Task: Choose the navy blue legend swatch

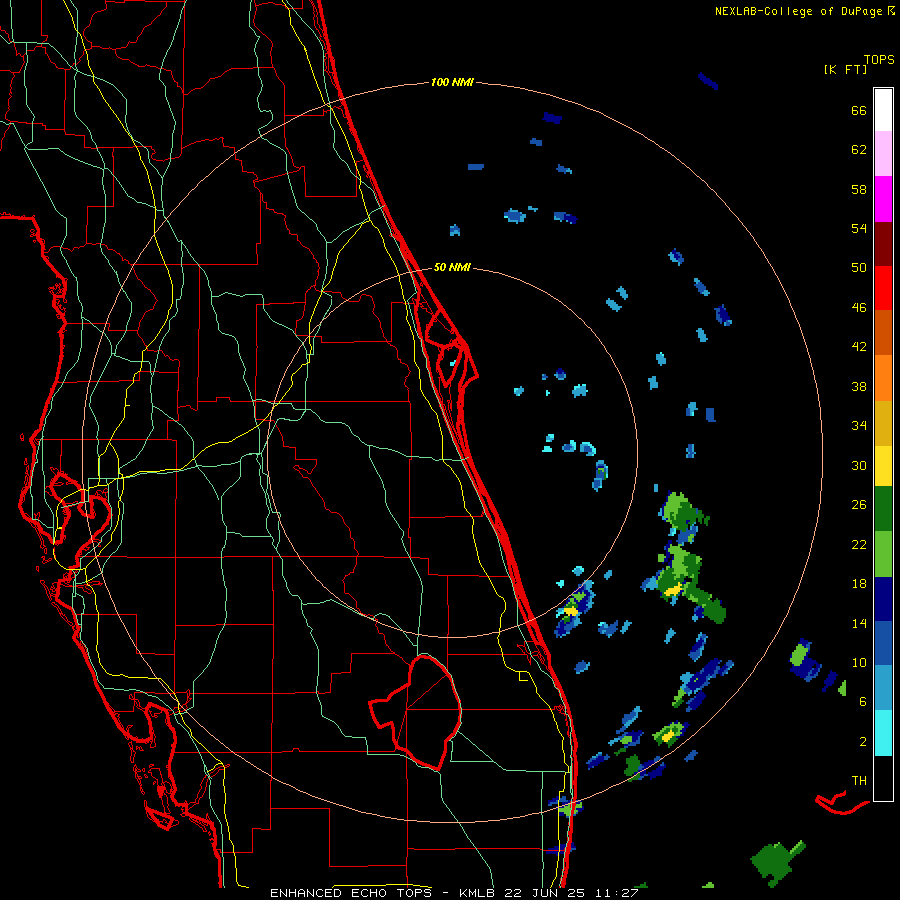Action: pos(883,599)
